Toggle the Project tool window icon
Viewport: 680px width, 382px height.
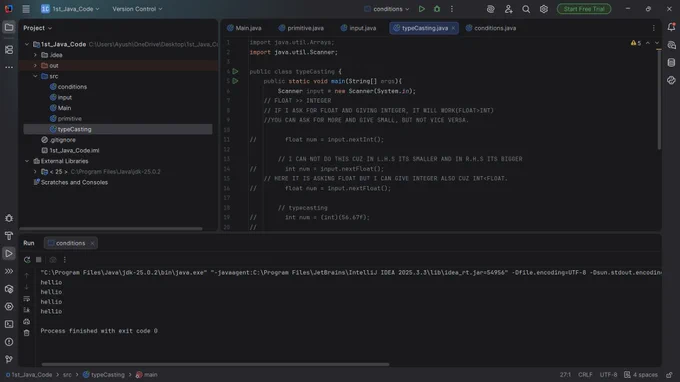(9, 27)
